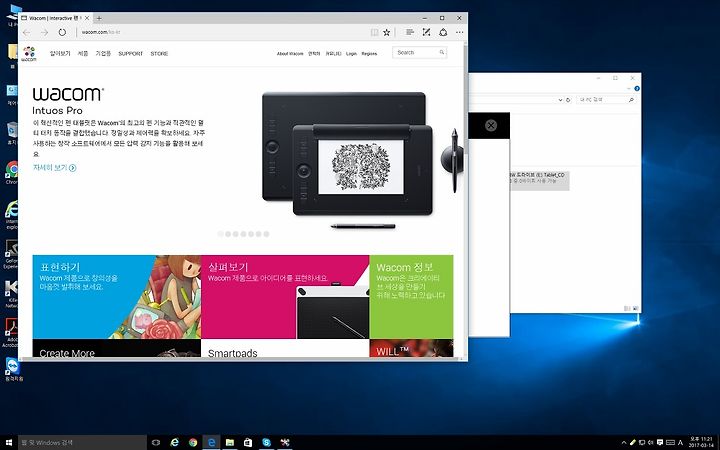The height and width of the screenshot is (450, 720).
Task: Open reading view in Edge address bar
Action: tap(374, 32)
